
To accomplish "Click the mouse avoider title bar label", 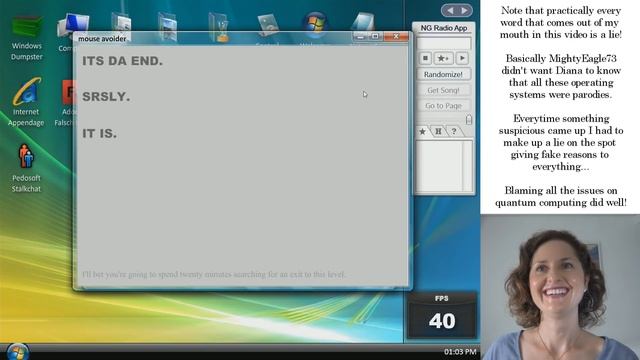I will 102,39.
